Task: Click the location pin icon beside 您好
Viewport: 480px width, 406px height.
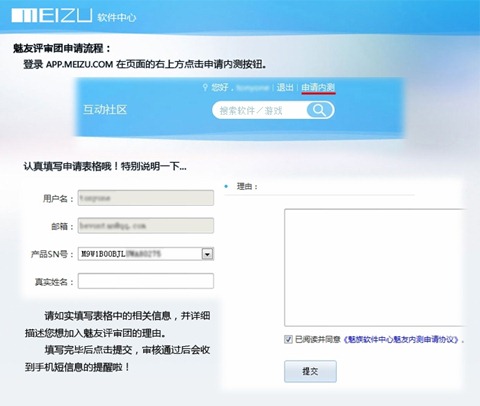Action: (205, 88)
